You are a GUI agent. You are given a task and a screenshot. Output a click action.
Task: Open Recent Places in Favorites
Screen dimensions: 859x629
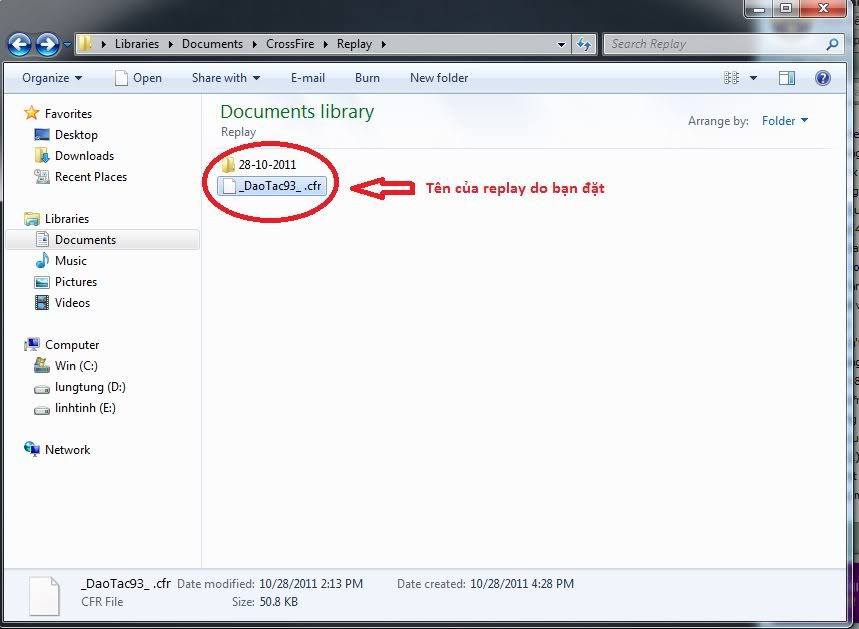coord(91,176)
